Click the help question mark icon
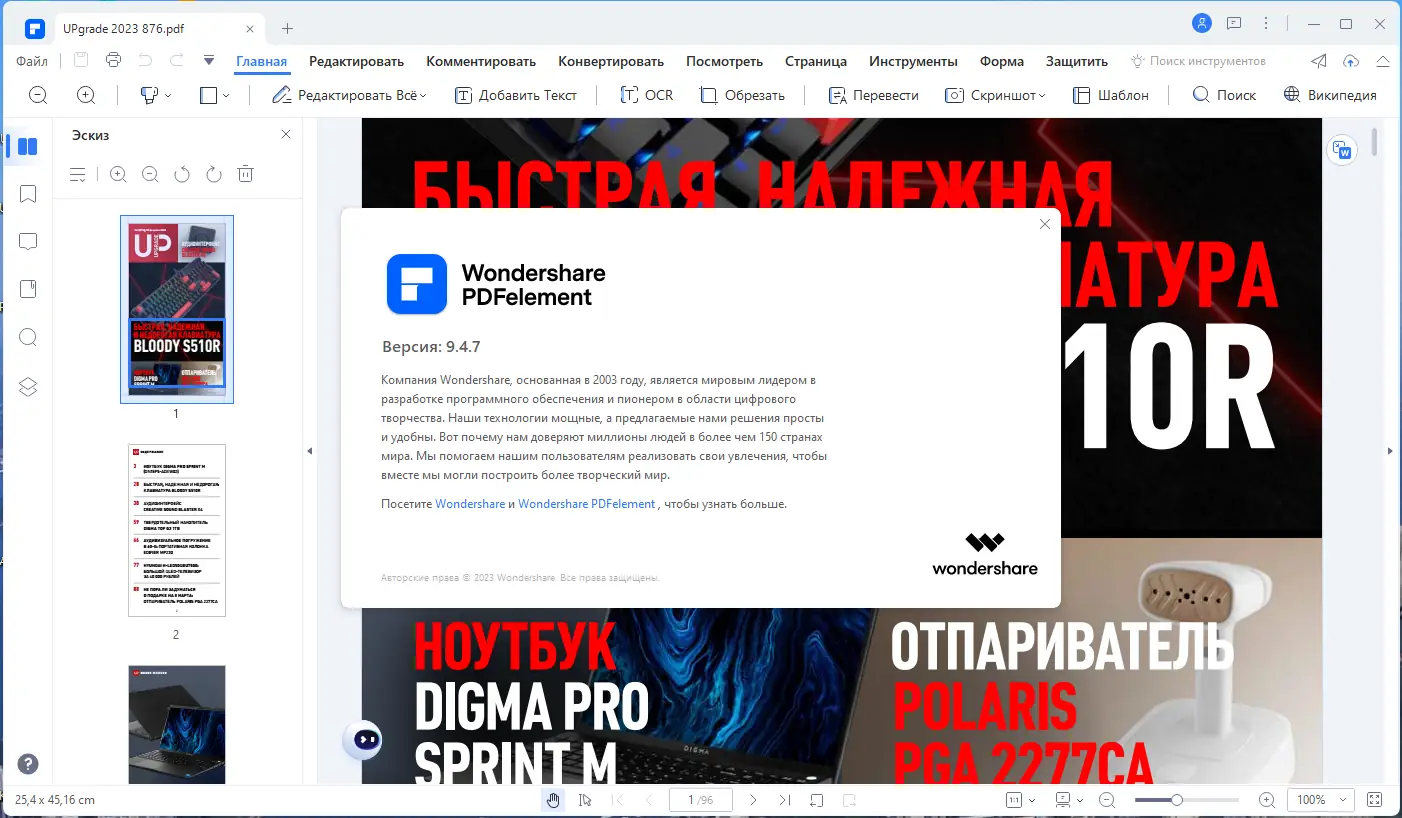The width and height of the screenshot is (1402, 818). pos(28,764)
